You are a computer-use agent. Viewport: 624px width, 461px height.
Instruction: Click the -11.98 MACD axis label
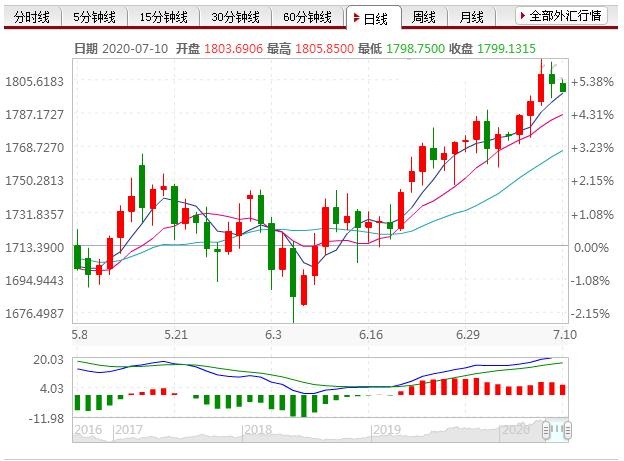click(46, 418)
